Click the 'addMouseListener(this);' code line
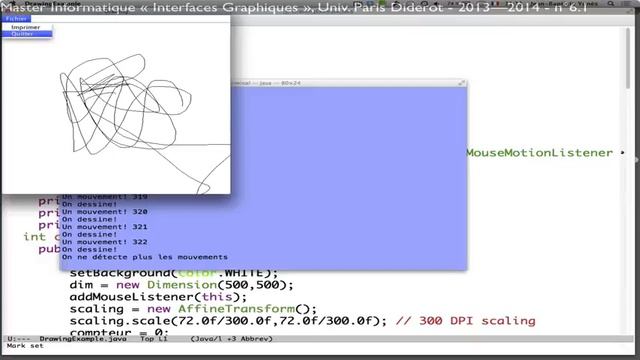 pyautogui.click(x=158, y=297)
